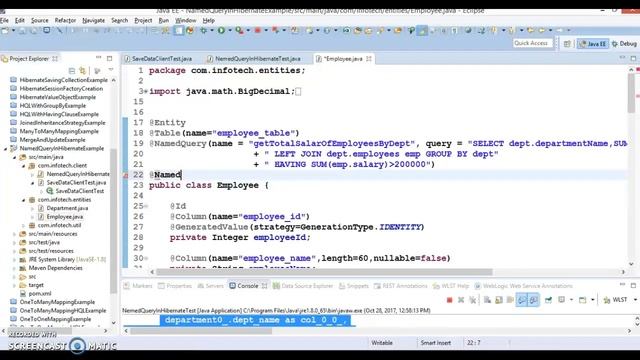Screen dimensions: 640x360
Task: Collapse the src/main/java folder node
Action: coord(15,157)
